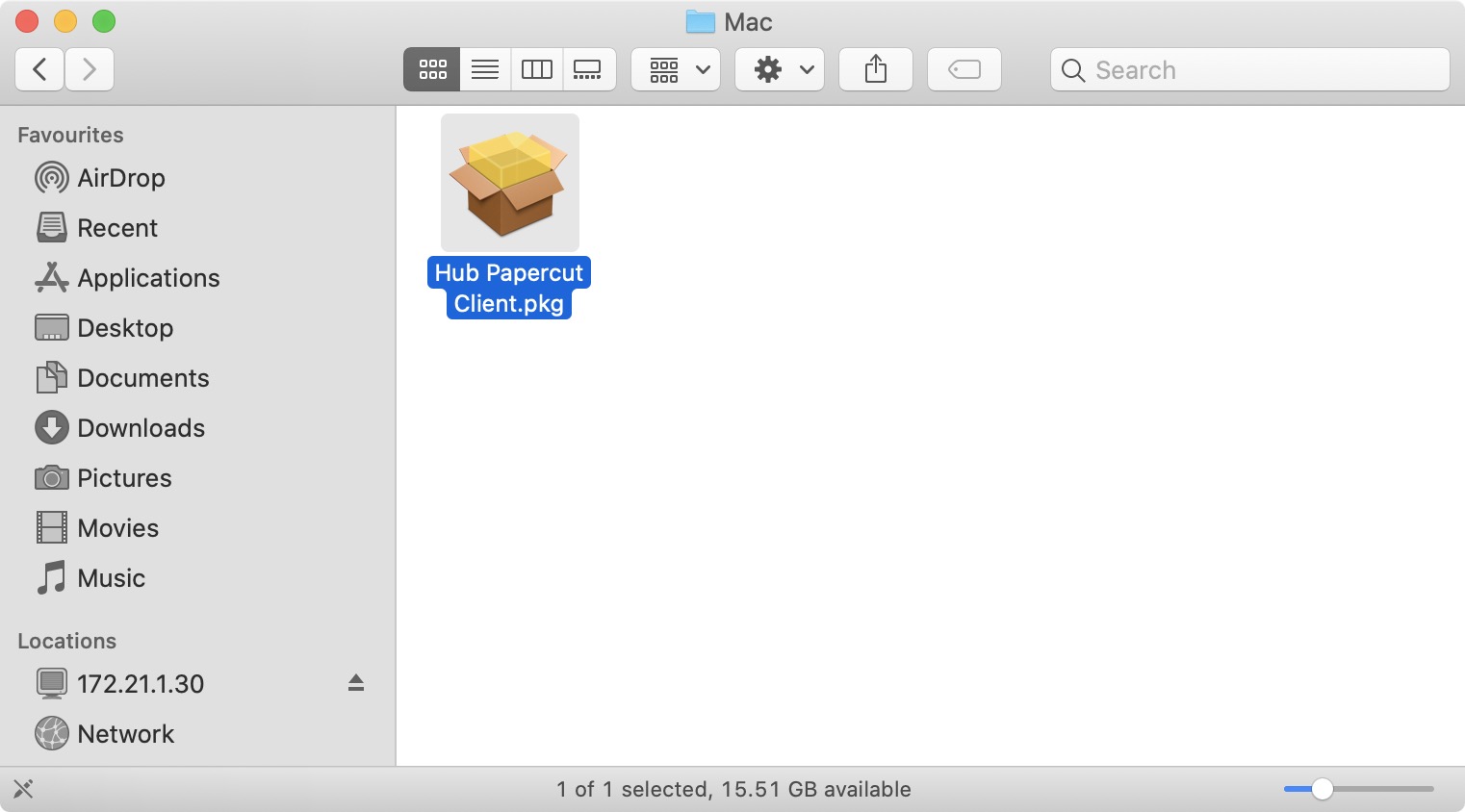Click the Mac folder icon in title bar
Viewport: 1465px width, 812px height.
(x=700, y=21)
